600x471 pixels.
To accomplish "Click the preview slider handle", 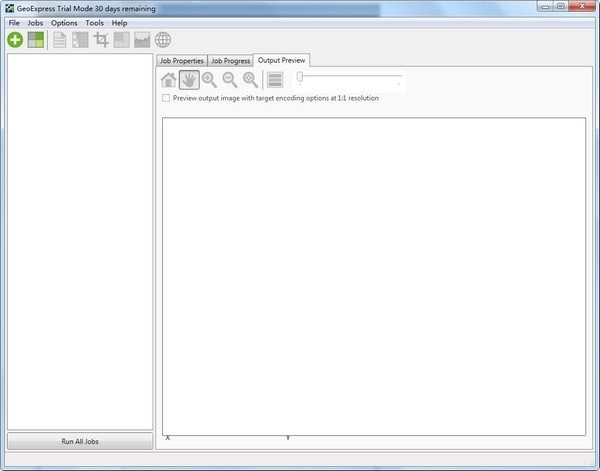I will pos(300,77).
